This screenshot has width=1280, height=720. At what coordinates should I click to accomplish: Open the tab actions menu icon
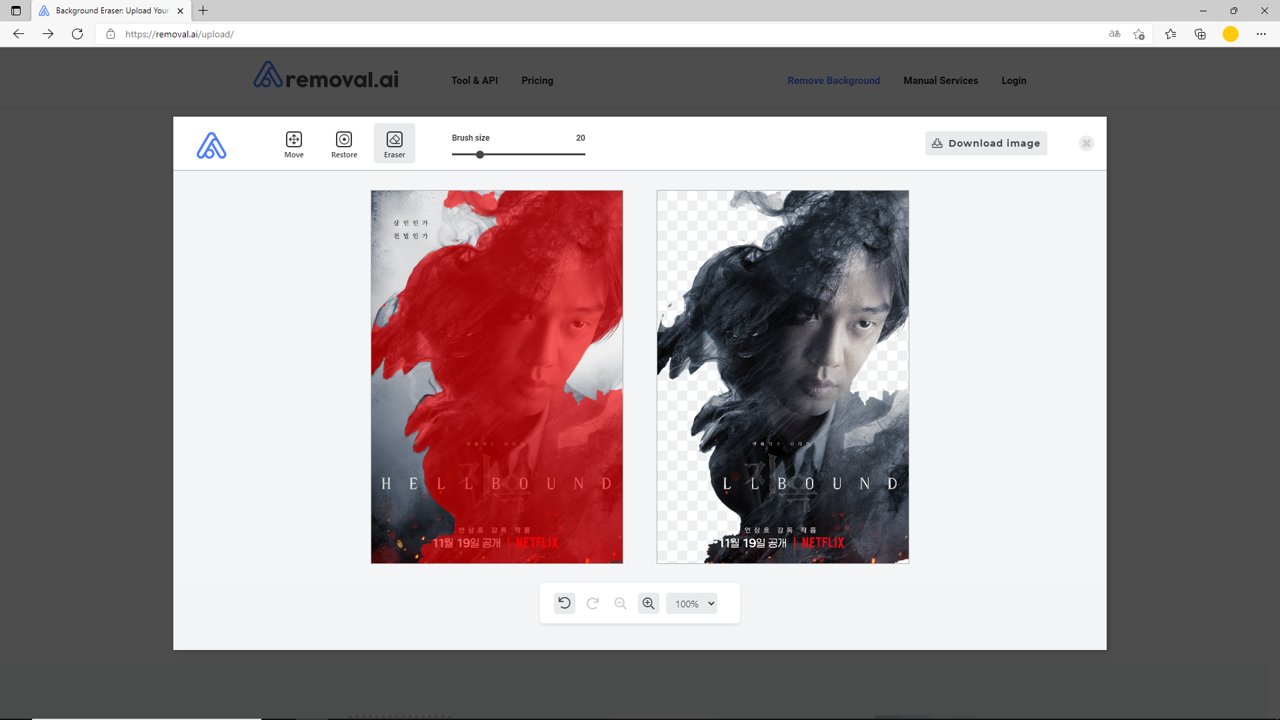pyautogui.click(x=15, y=11)
